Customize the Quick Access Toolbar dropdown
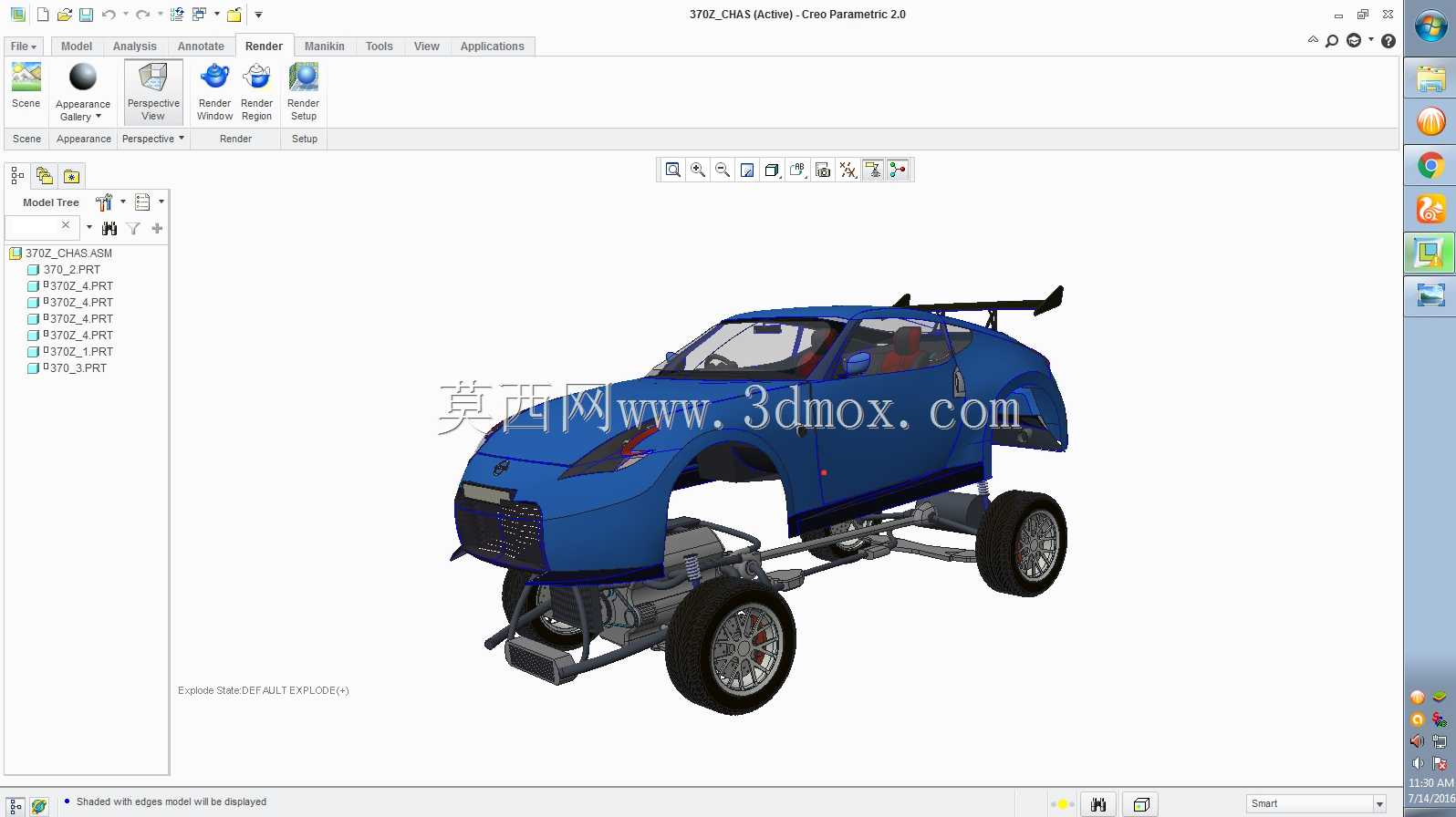This screenshot has height=817, width=1456. coord(258,15)
